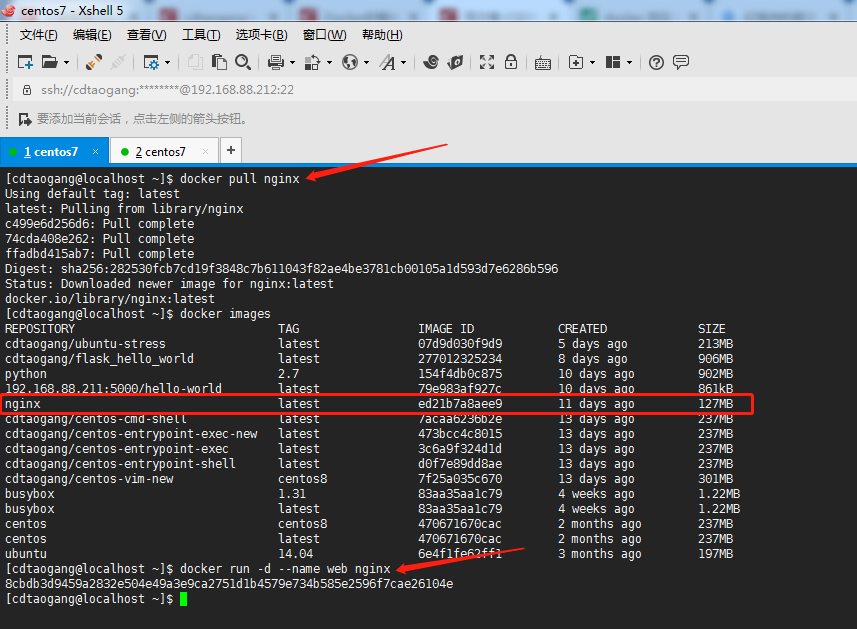This screenshot has height=629, width=857.
Task: Click image ID ed21b7a8aee9 in nginx row
Action: pyautogui.click(x=460, y=404)
